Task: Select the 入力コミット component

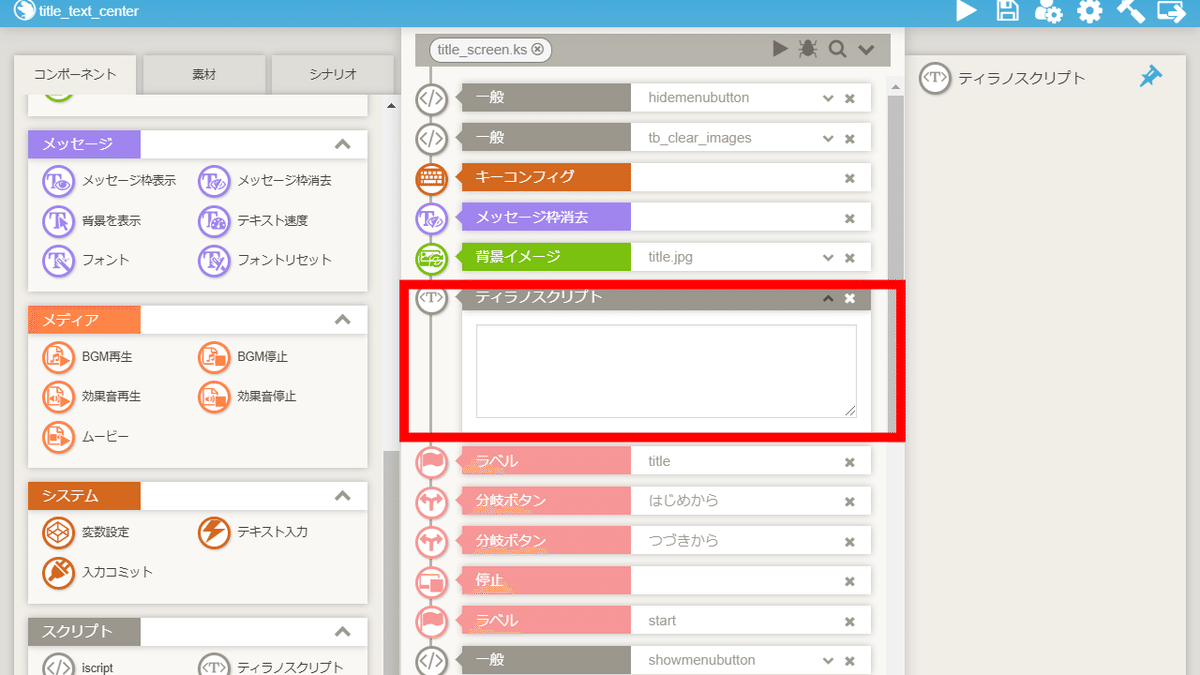Action: tap(98, 573)
